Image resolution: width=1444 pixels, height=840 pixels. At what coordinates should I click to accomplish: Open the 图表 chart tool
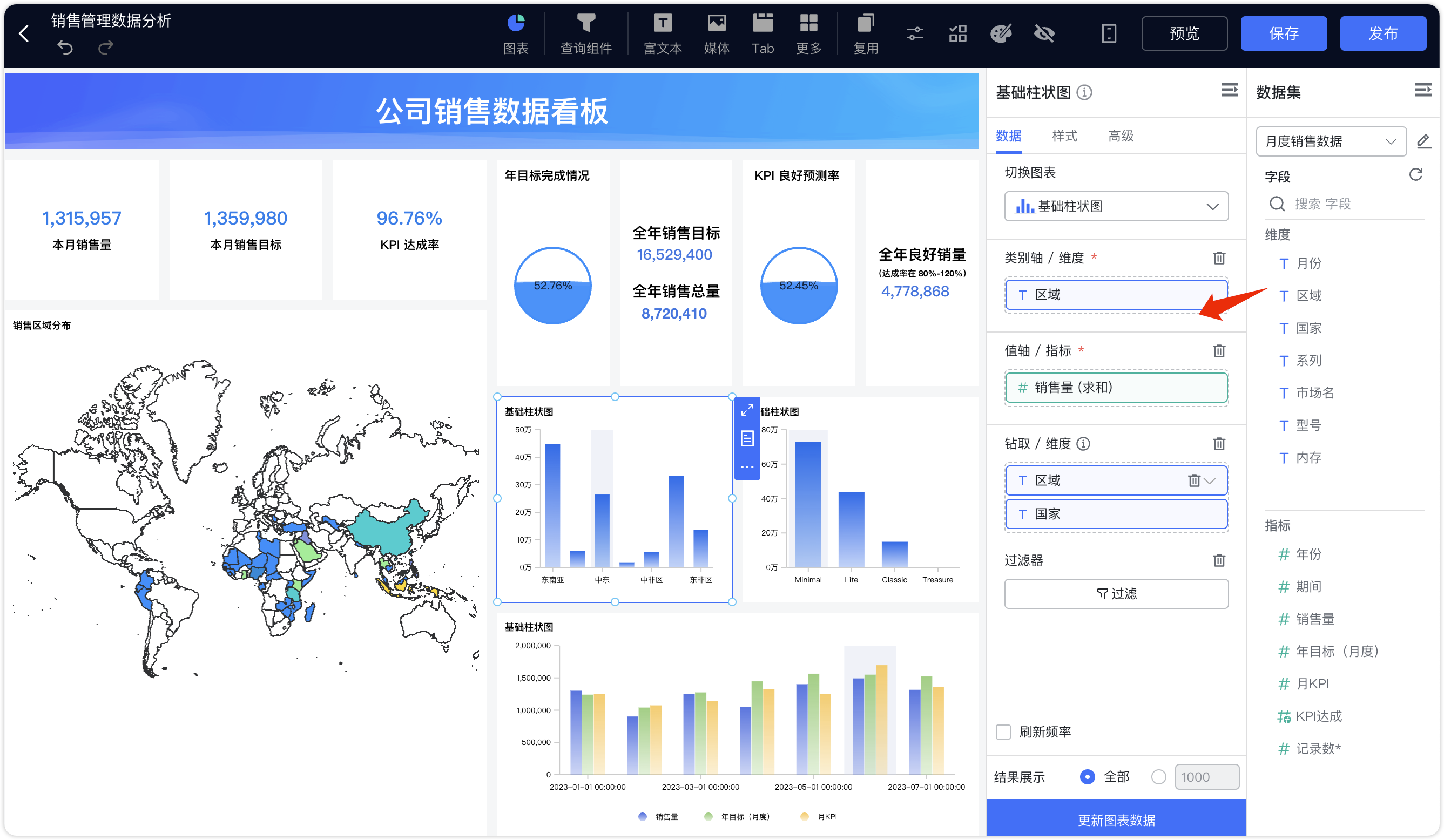(516, 33)
